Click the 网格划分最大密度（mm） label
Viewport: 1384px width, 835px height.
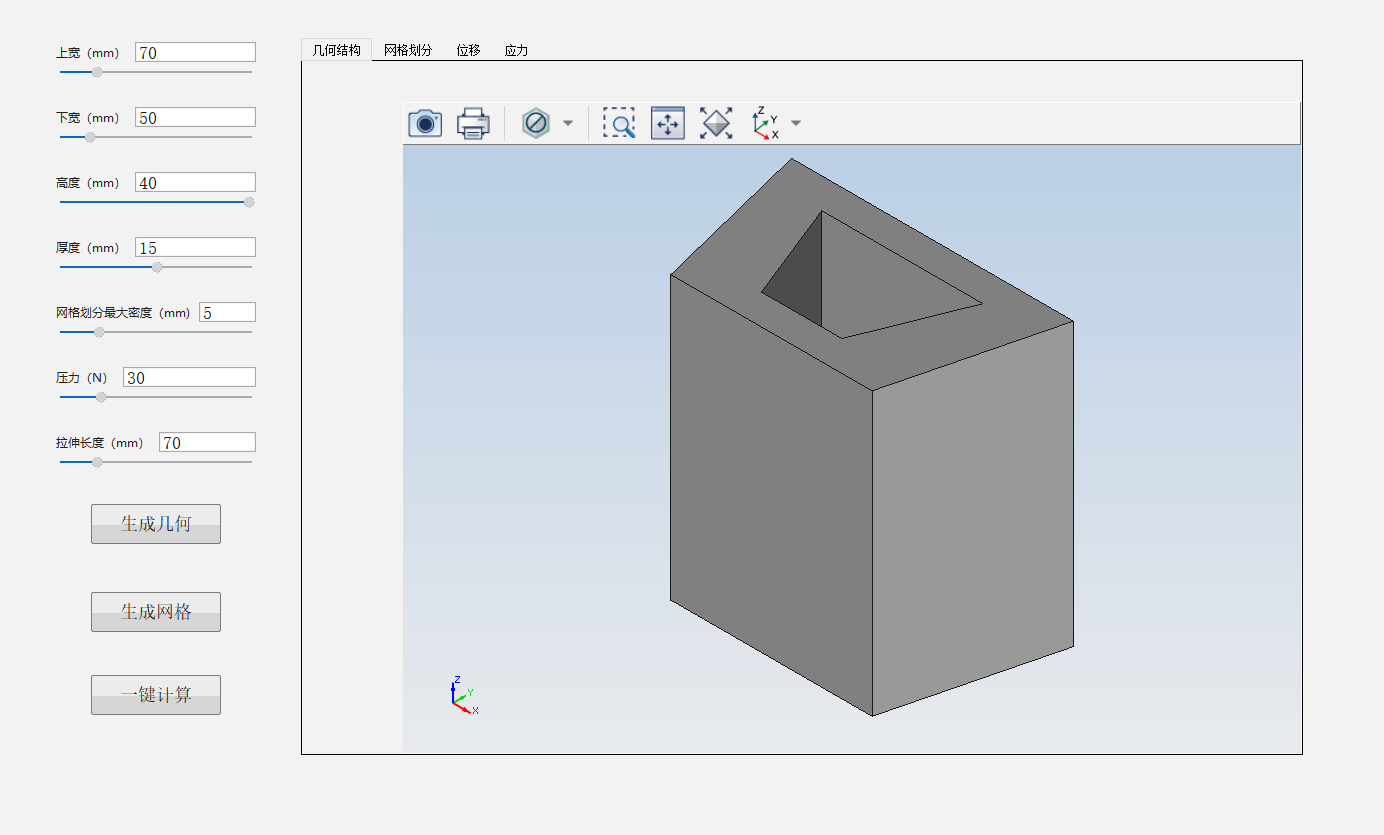pyautogui.click(x=123, y=313)
